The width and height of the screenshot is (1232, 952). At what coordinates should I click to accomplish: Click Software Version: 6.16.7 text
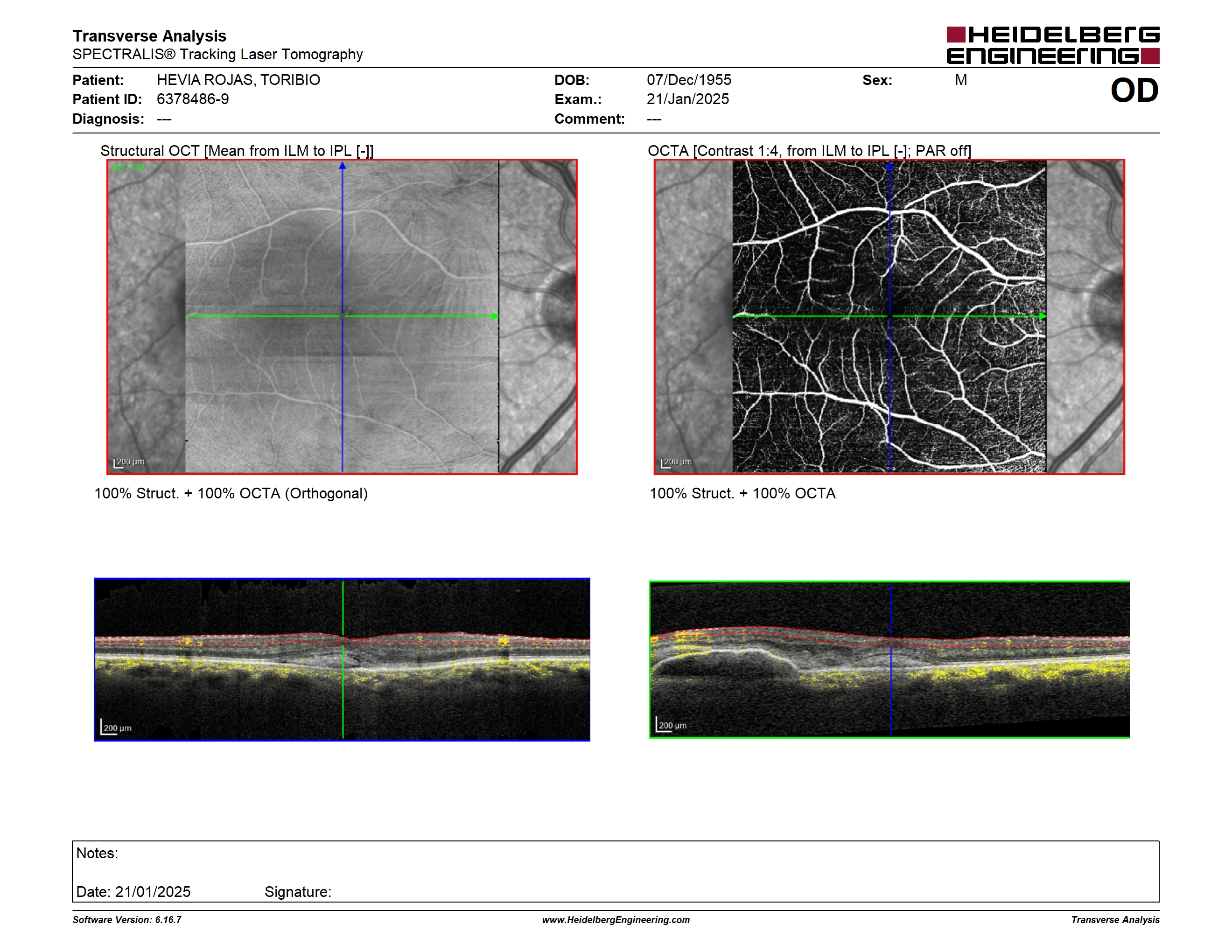(x=127, y=920)
